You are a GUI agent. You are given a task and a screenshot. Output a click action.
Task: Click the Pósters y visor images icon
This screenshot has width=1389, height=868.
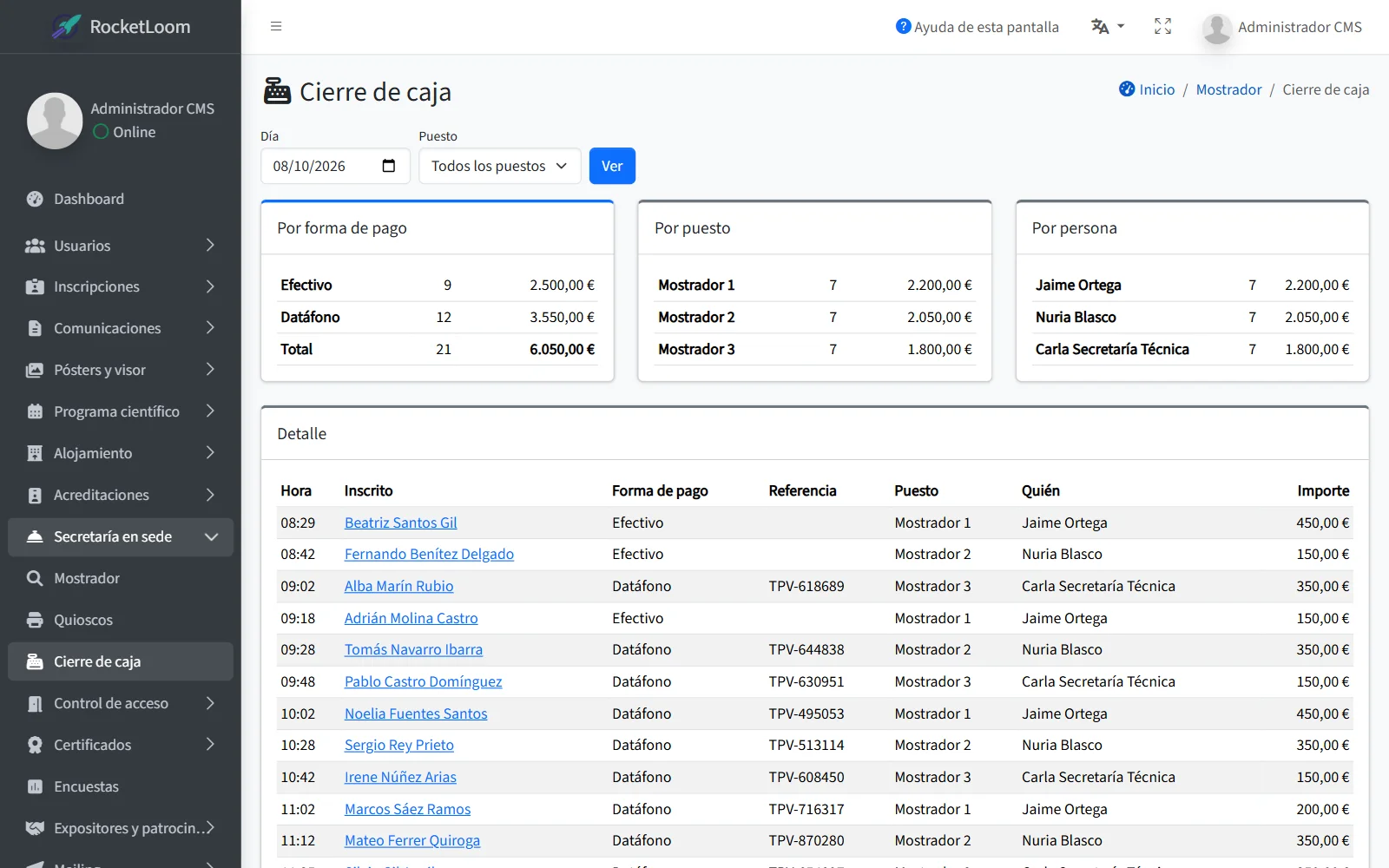coord(35,370)
